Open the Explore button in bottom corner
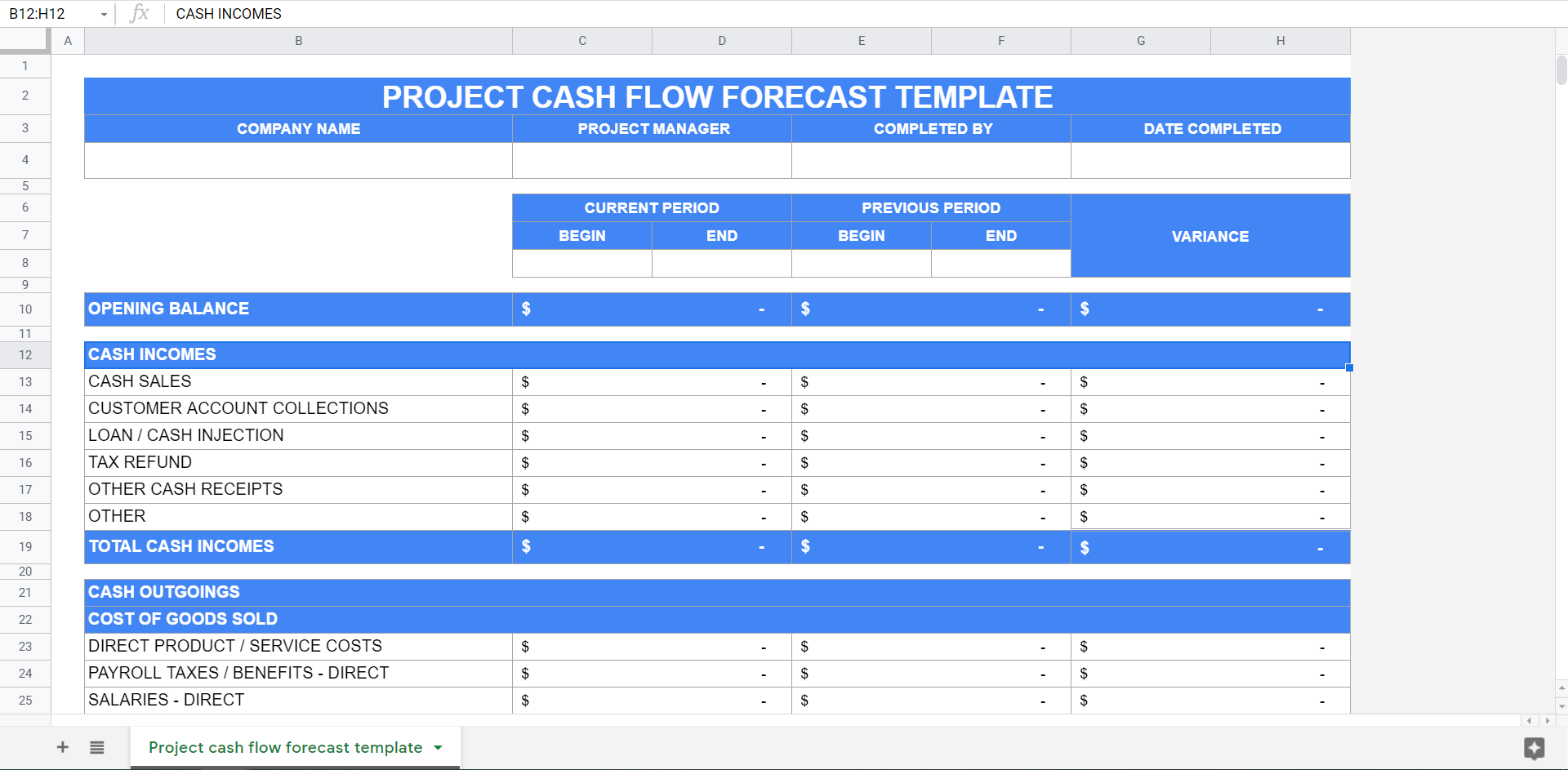 pos(1534,748)
